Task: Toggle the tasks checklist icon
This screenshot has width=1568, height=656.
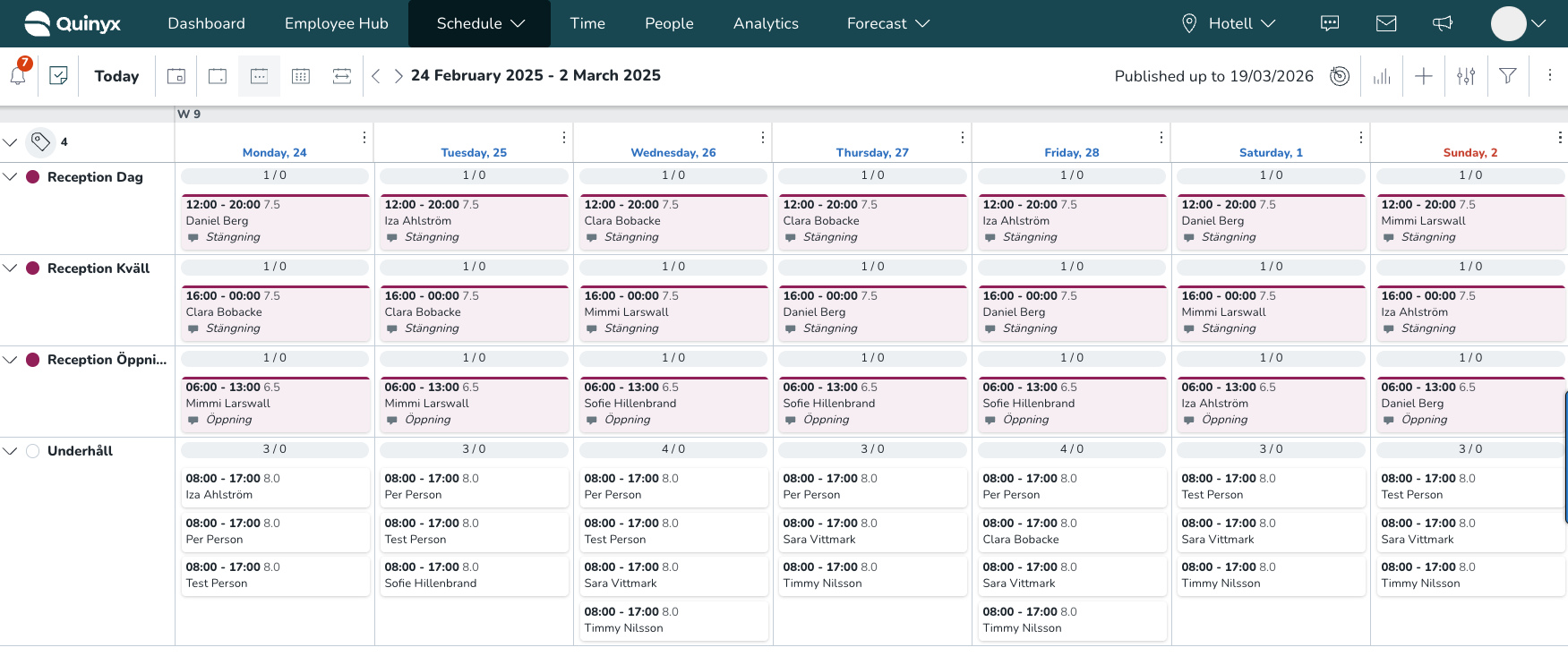Action: (x=59, y=76)
